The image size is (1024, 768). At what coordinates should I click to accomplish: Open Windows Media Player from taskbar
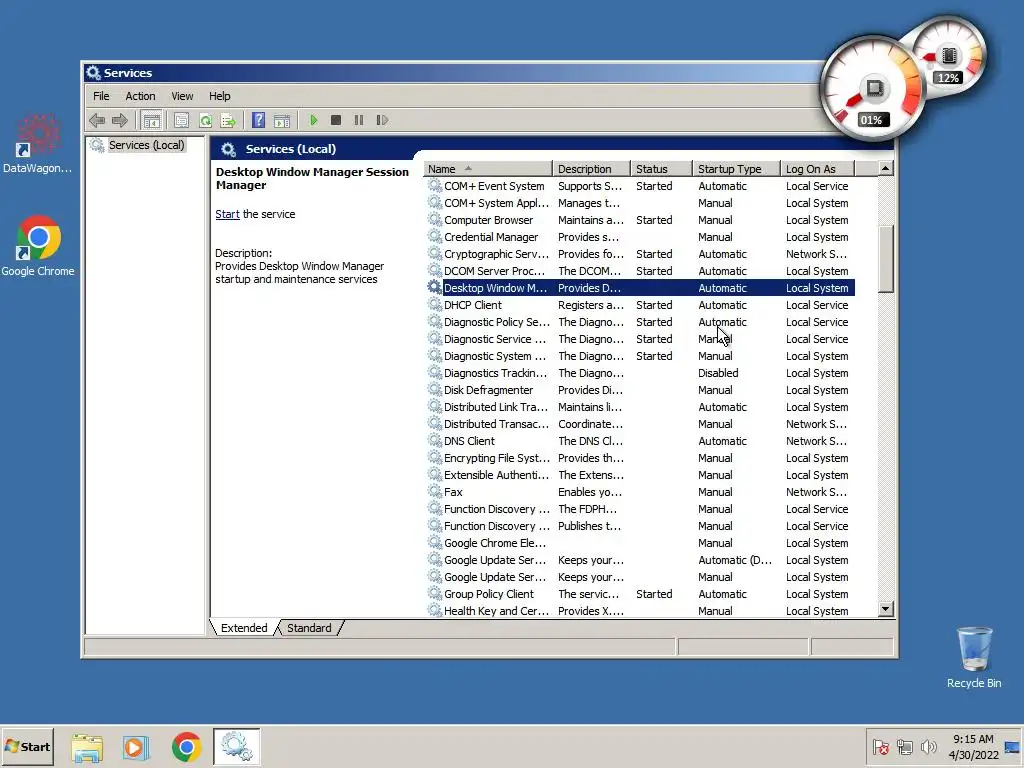[x=136, y=746]
